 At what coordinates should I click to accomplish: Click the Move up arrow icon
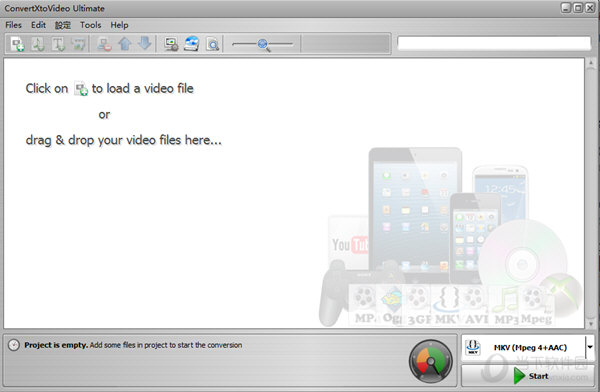[125, 44]
